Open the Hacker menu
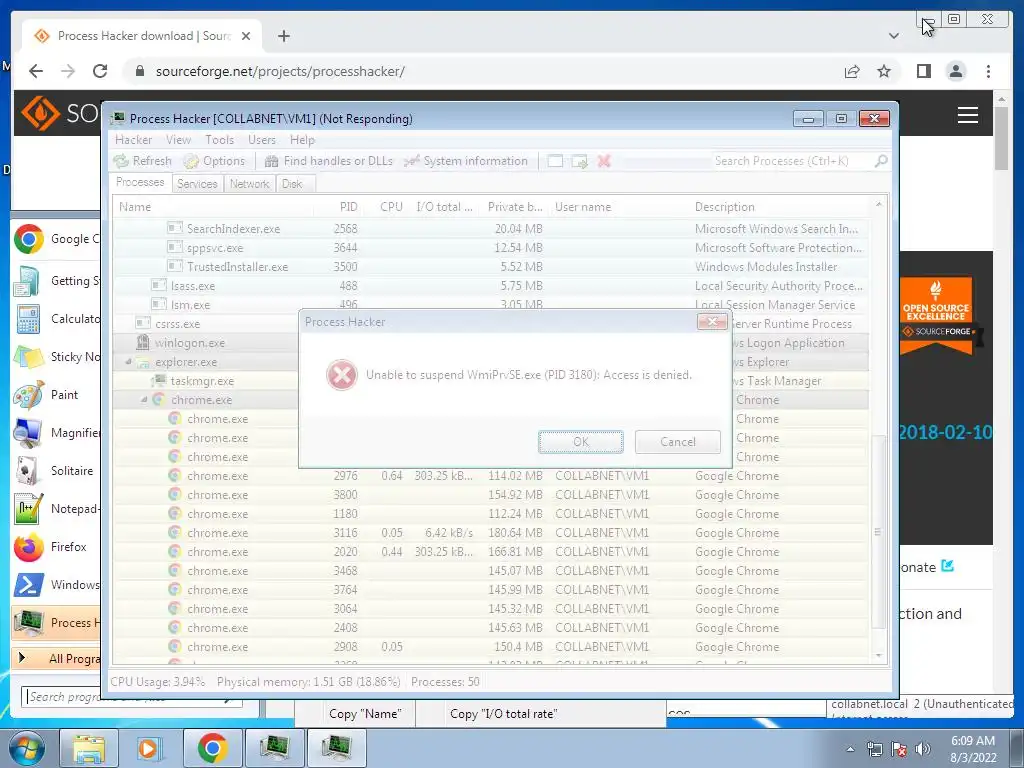 (x=133, y=140)
